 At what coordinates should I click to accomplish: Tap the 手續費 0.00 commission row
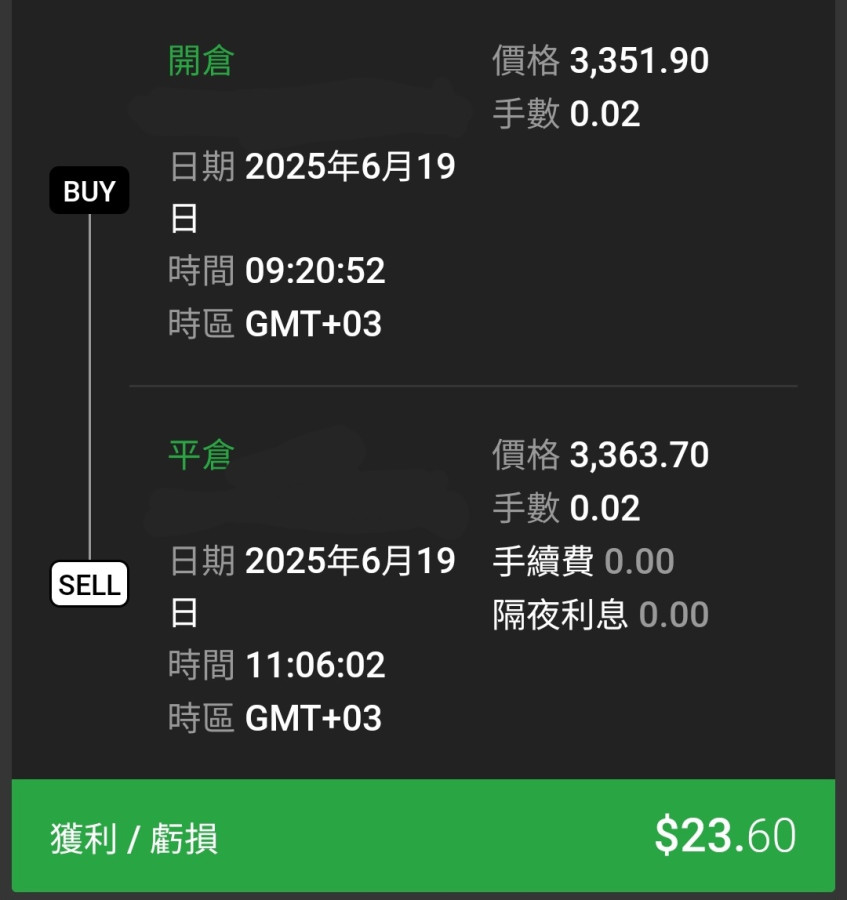tap(583, 561)
